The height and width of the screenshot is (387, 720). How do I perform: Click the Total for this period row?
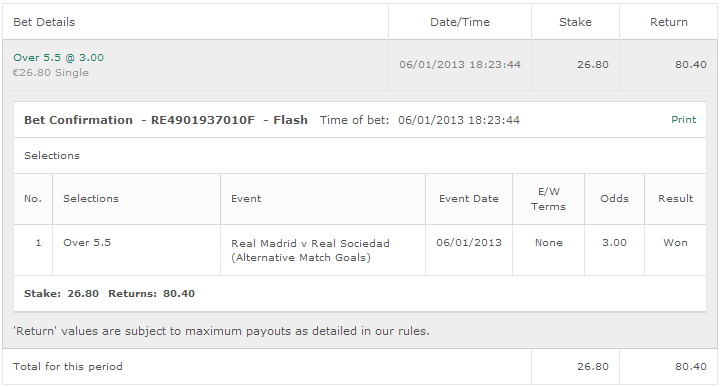(x=360, y=366)
